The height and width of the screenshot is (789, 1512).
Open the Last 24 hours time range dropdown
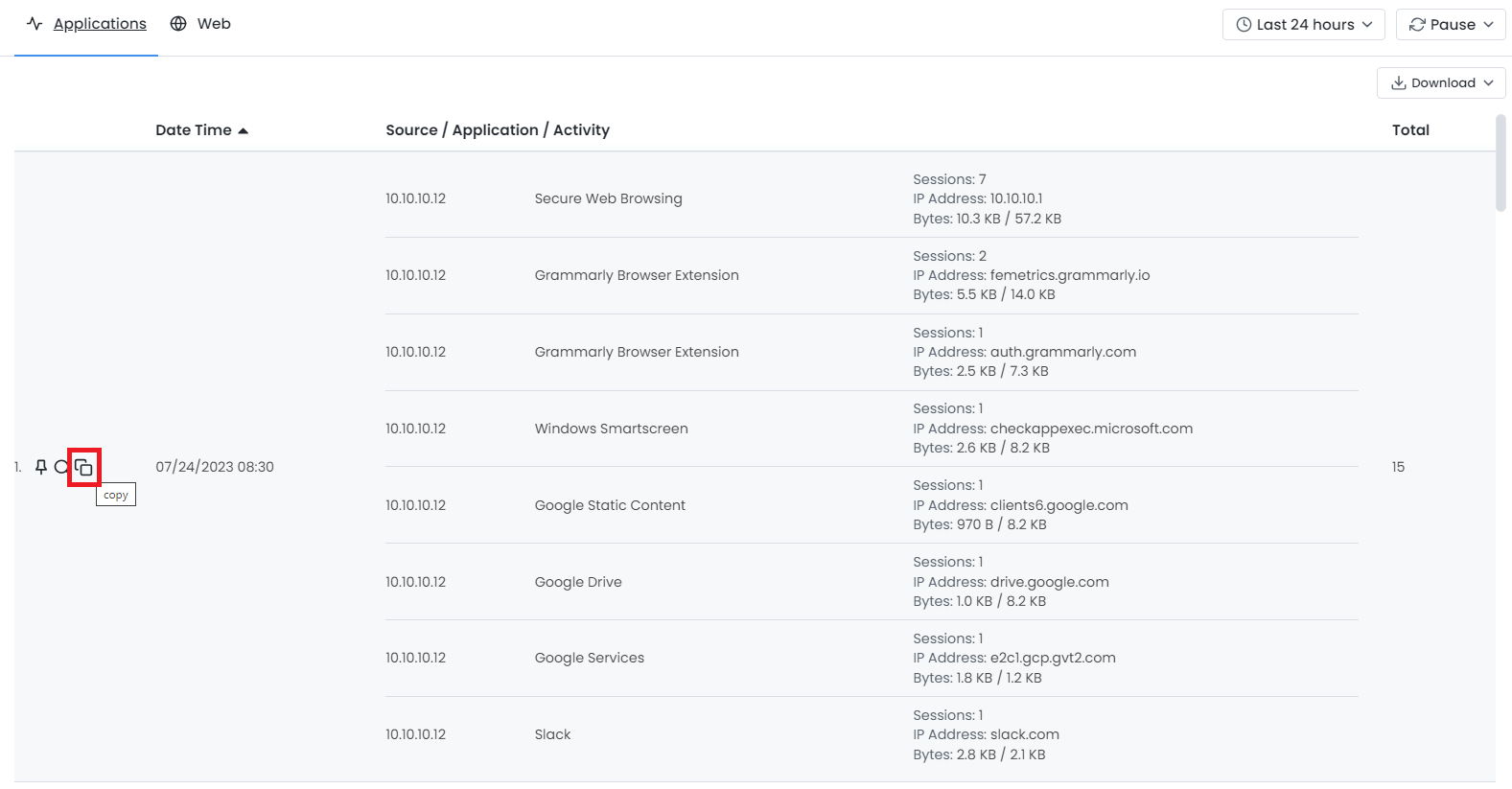pos(1304,25)
